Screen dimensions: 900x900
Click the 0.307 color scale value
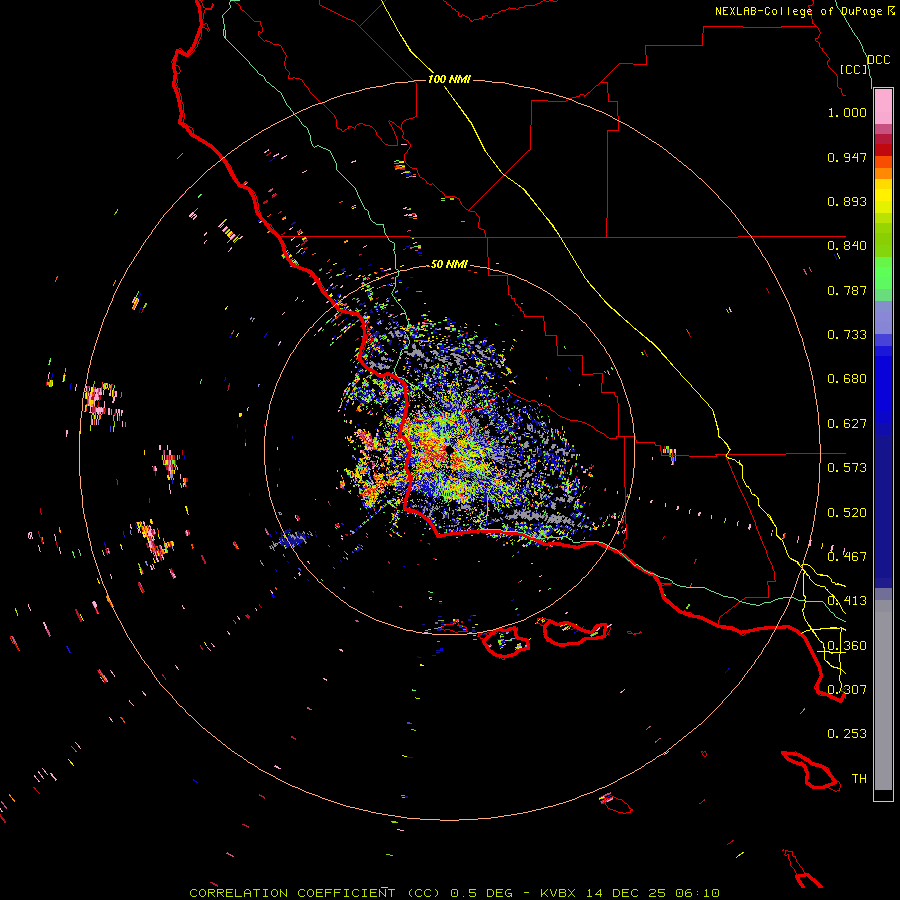click(847, 690)
